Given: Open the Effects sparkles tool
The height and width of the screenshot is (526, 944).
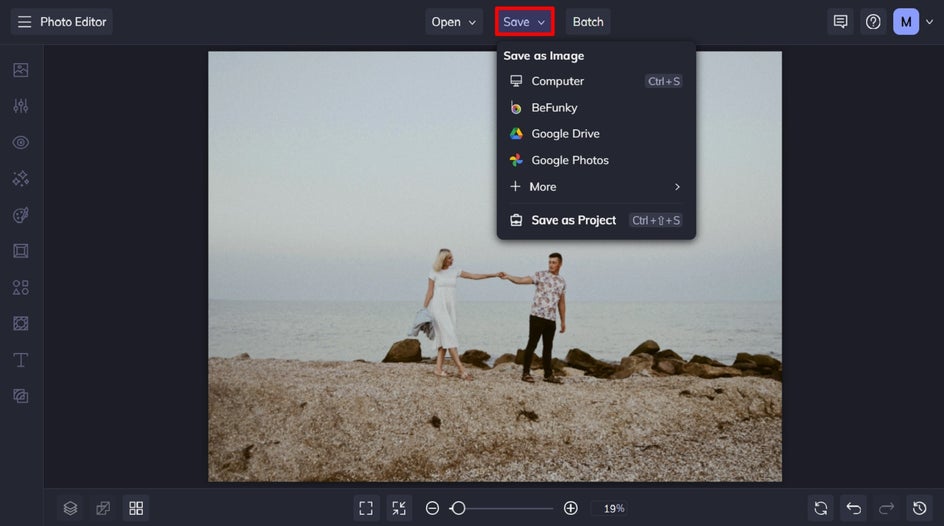Looking at the screenshot, I should click(20, 179).
